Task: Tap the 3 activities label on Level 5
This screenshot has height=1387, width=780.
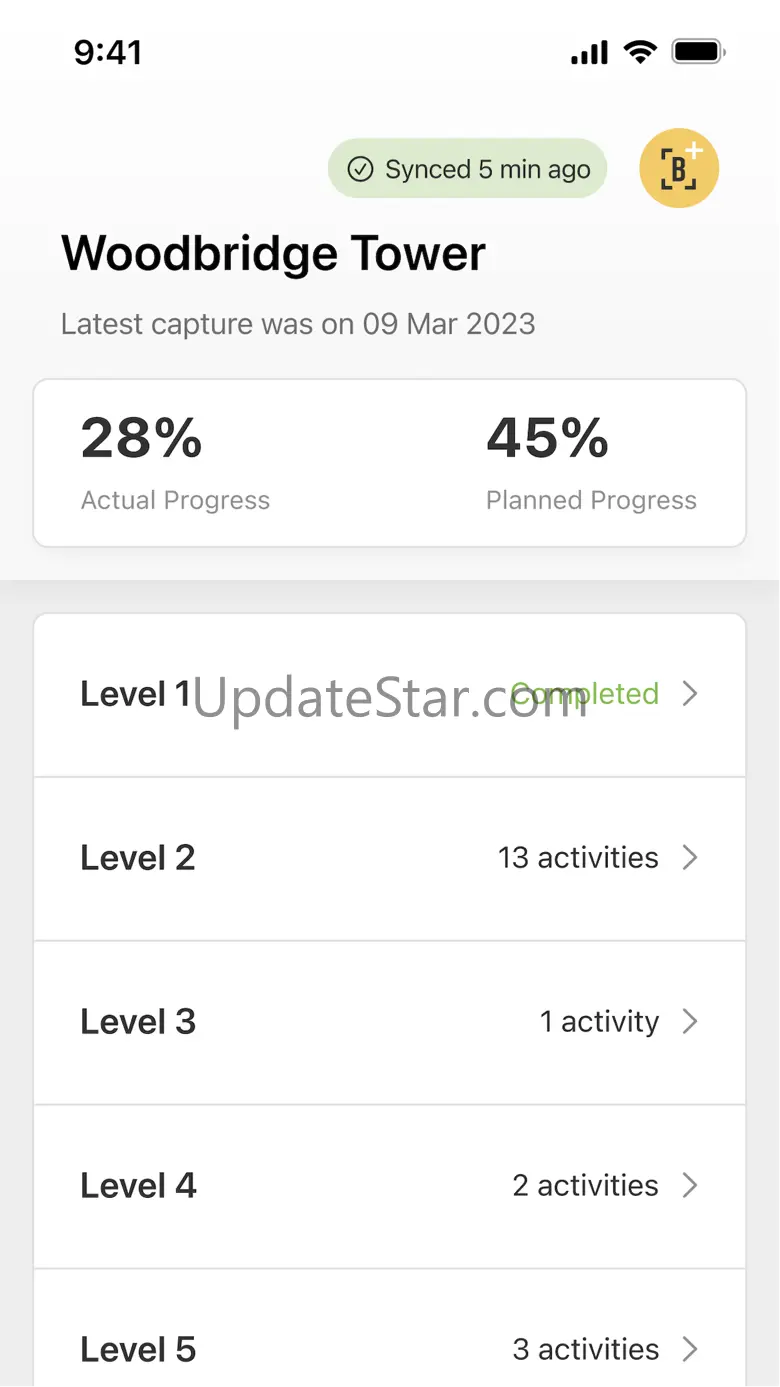Action: [585, 1350]
